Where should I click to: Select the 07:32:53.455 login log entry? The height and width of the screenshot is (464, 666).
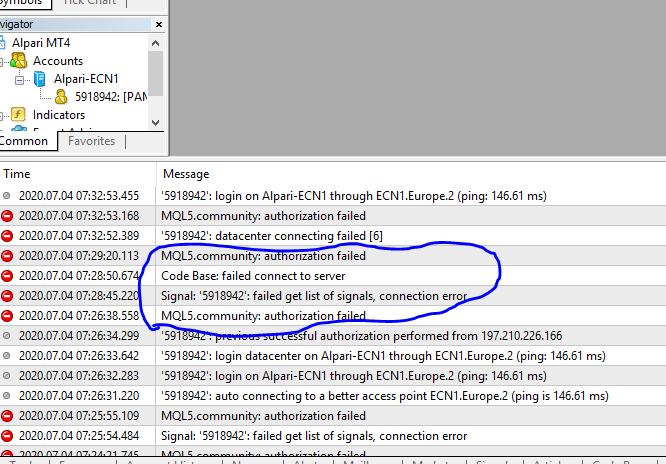tap(333, 196)
